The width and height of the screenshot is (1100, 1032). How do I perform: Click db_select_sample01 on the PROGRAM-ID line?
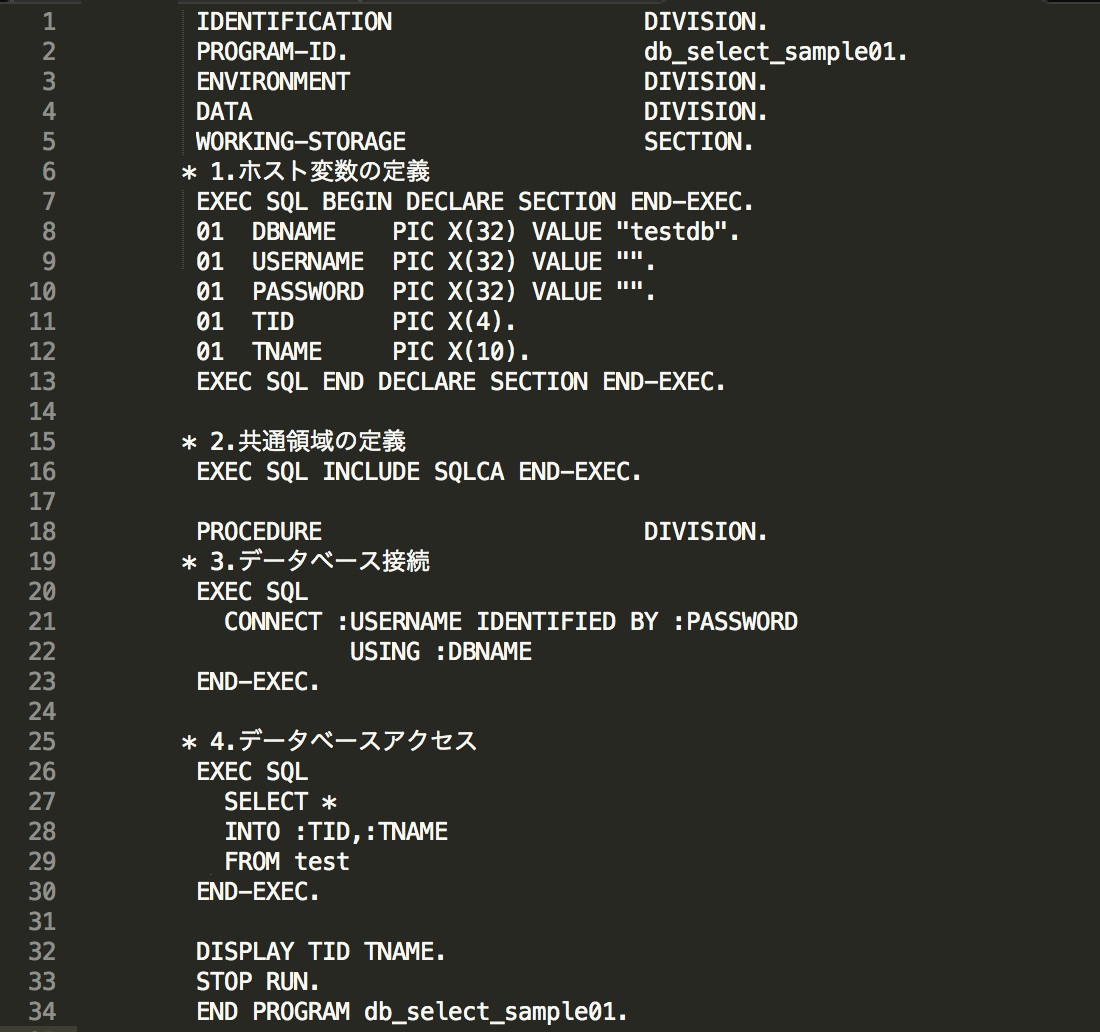(774, 51)
